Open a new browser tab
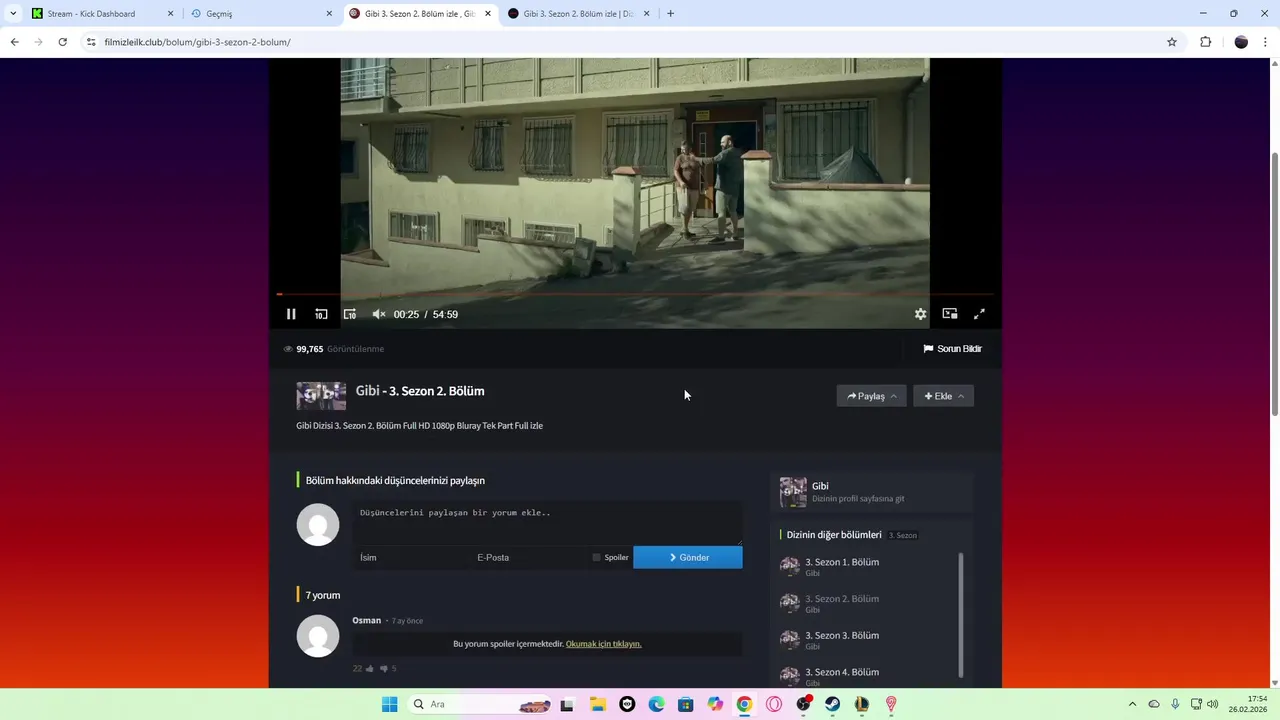This screenshot has height=720, width=1280. (x=670, y=14)
